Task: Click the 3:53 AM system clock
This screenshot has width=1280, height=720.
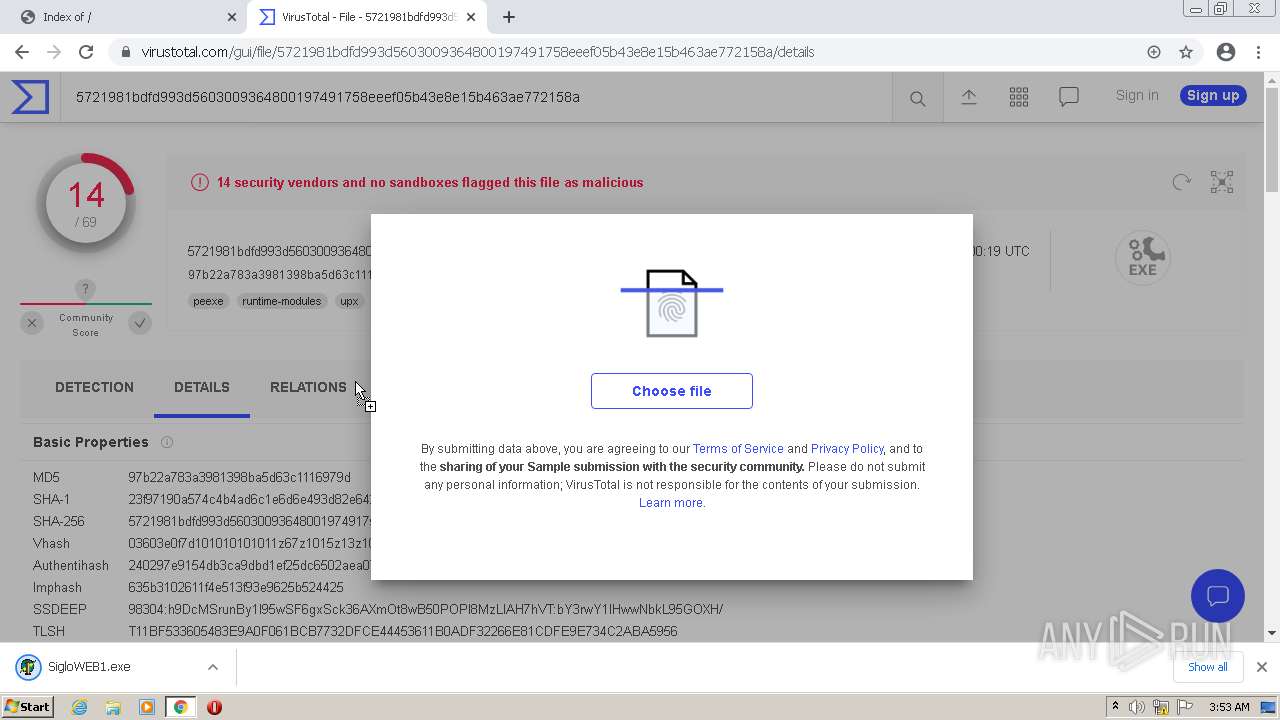Action: click(x=1229, y=707)
